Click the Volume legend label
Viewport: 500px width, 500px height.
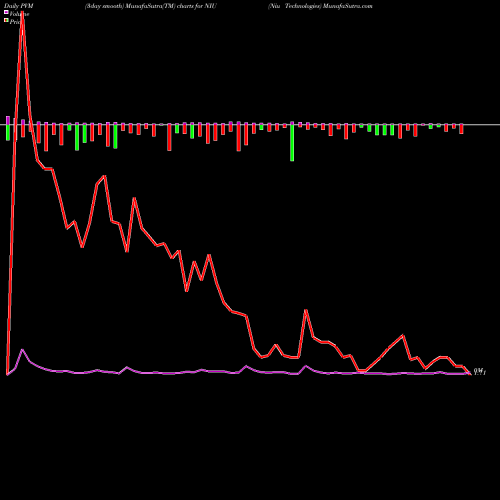pos(19,14)
